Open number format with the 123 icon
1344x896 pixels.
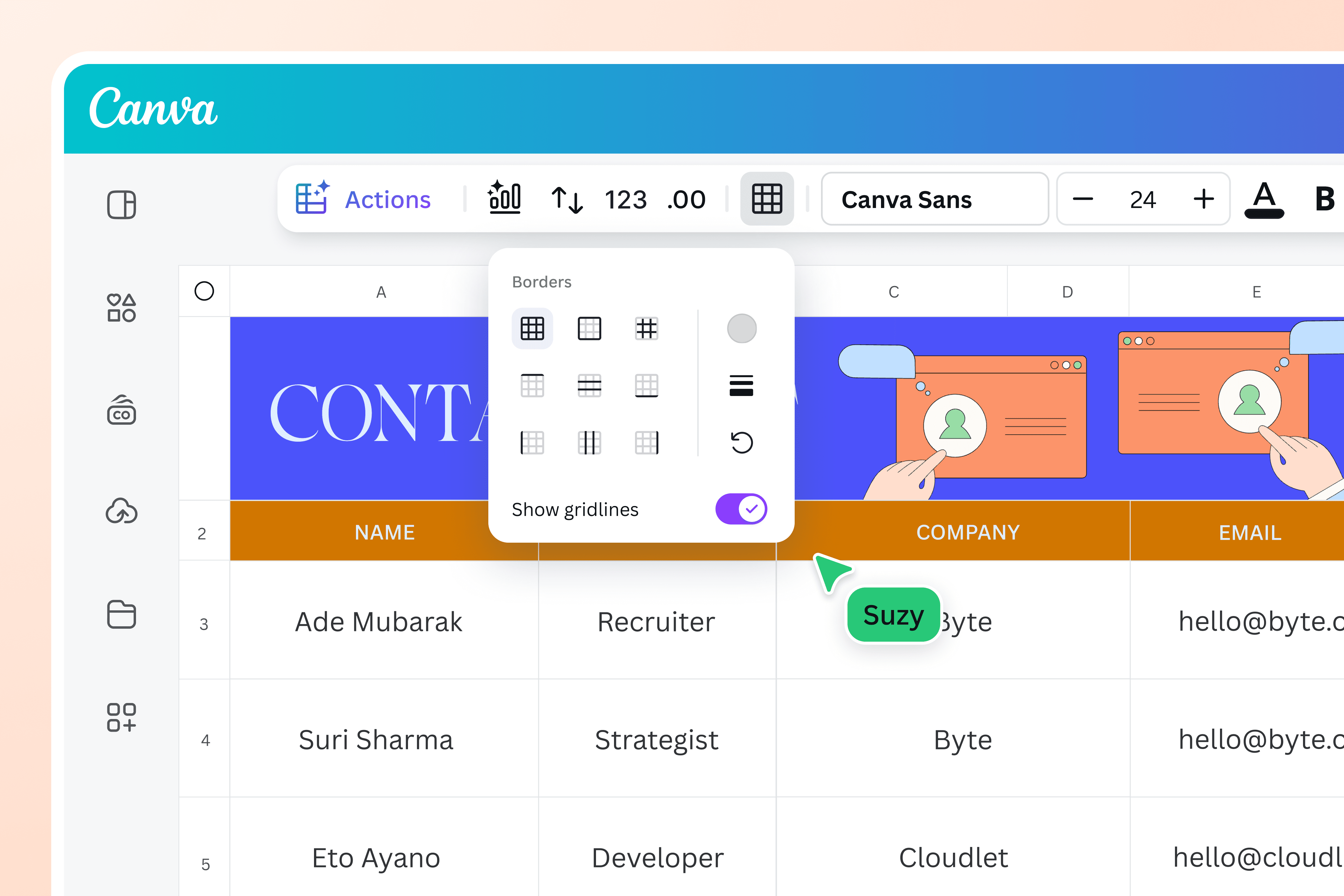[625, 199]
